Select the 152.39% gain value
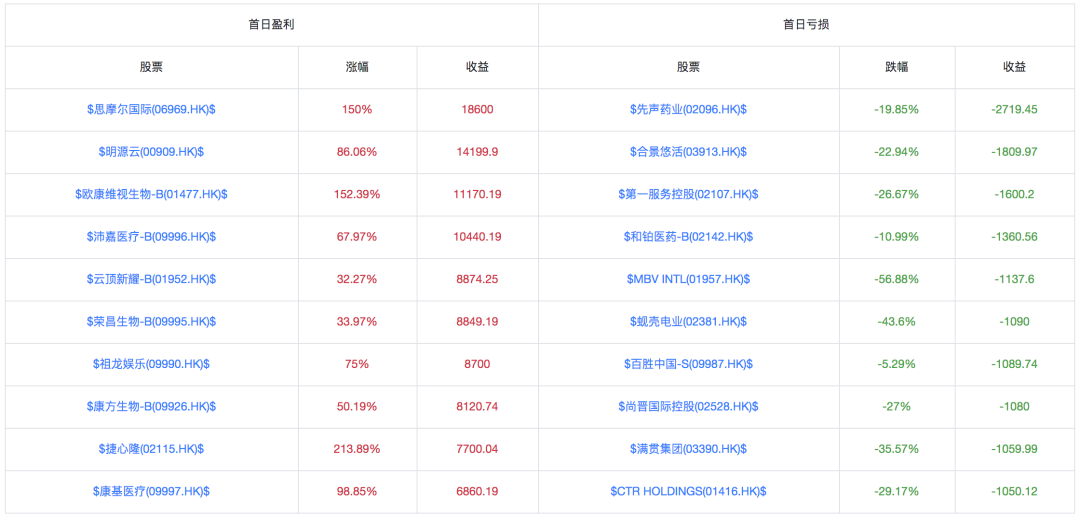The width and height of the screenshot is (1080, 518). 357,194
